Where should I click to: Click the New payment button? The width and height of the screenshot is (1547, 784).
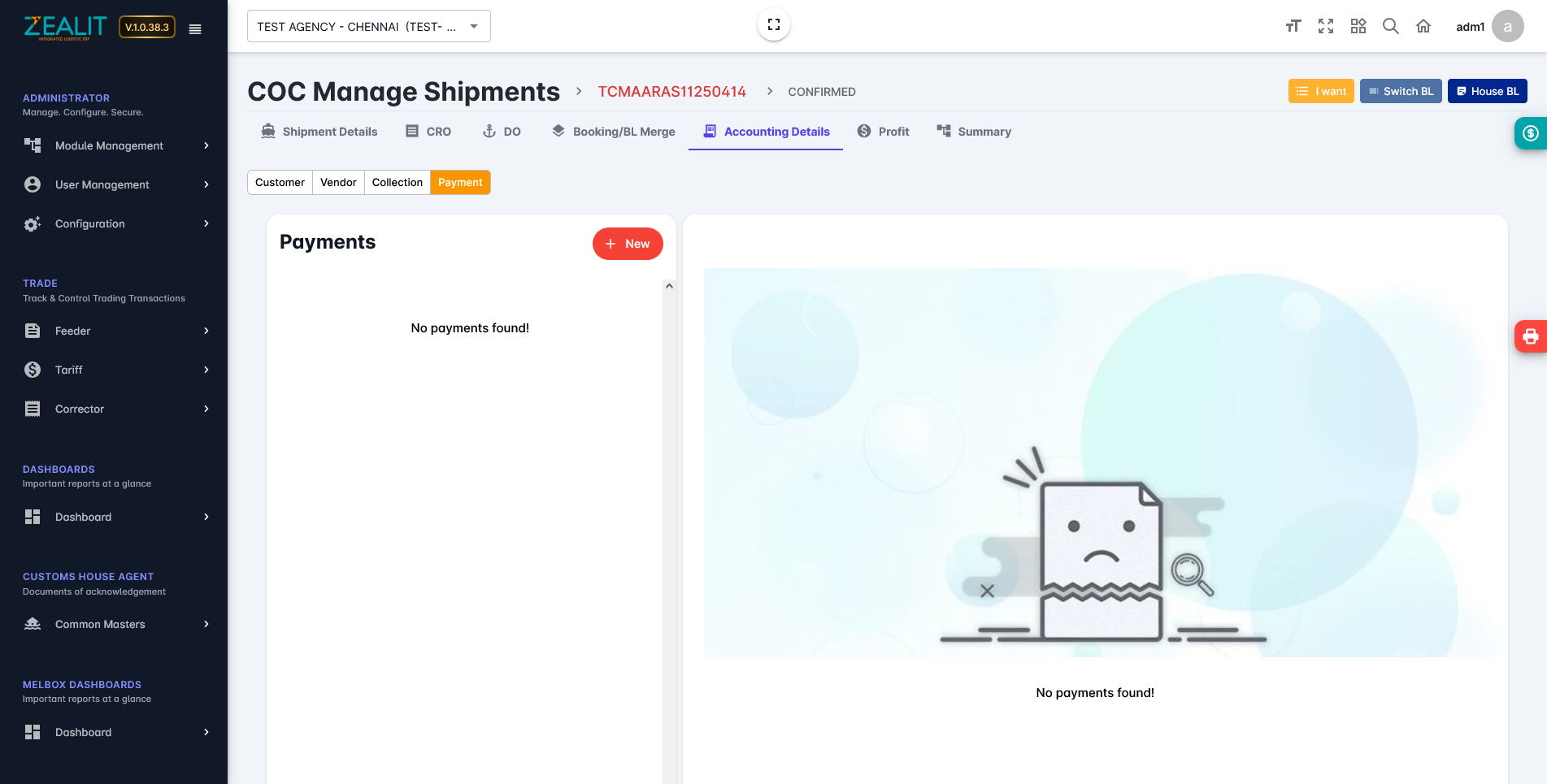click(x=627, y=244)
